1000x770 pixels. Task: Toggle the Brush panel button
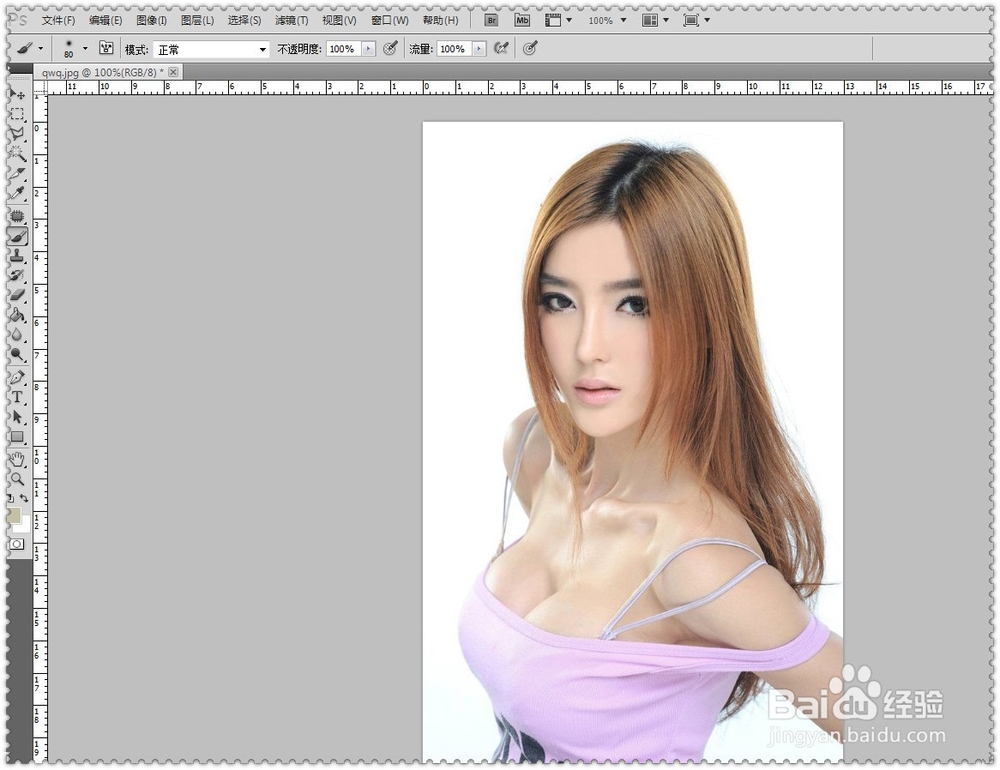tap(106, 48)
